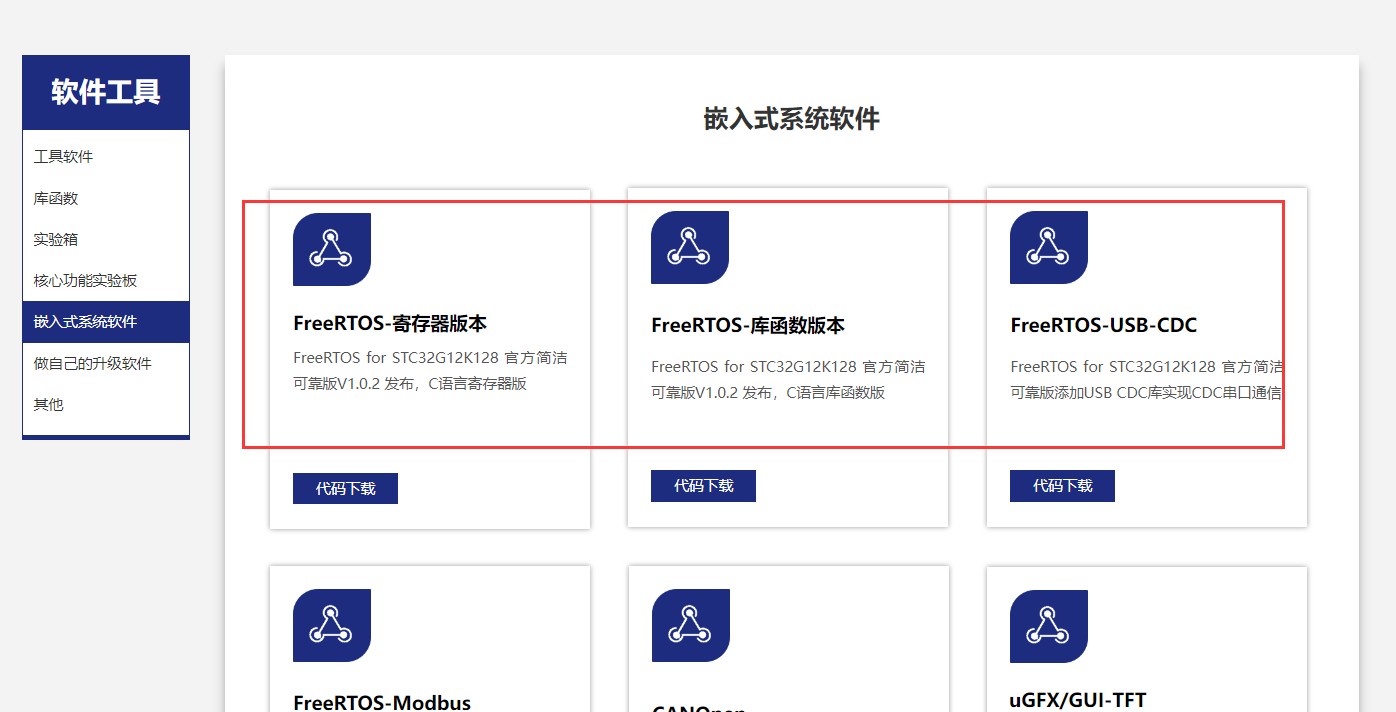
Task: Select 其他 in the sidebar menu
Action: 106,404
